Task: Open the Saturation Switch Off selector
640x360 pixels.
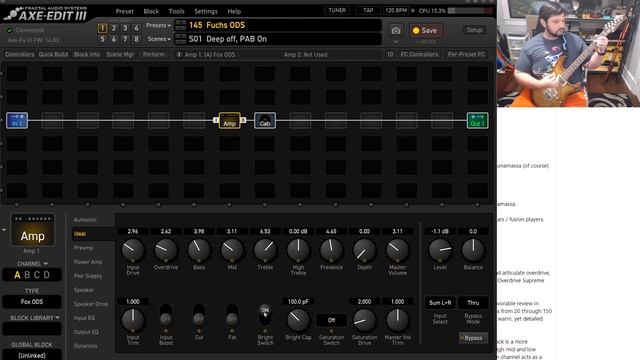Action: pyautogui.click(x=331, y=320)
